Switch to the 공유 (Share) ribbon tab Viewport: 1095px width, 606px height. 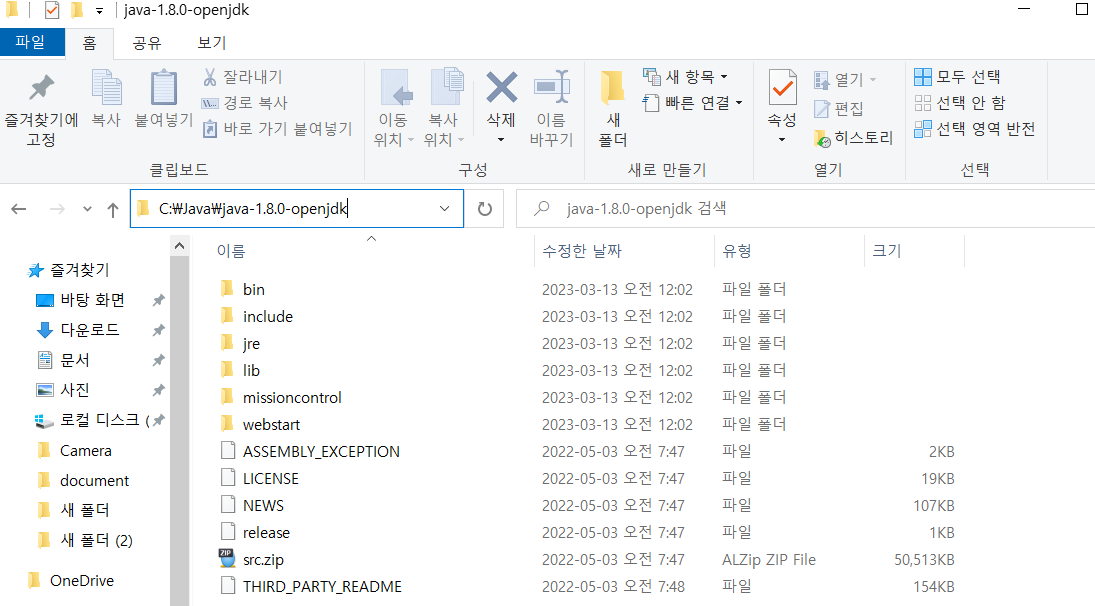(x=147, y=43)
